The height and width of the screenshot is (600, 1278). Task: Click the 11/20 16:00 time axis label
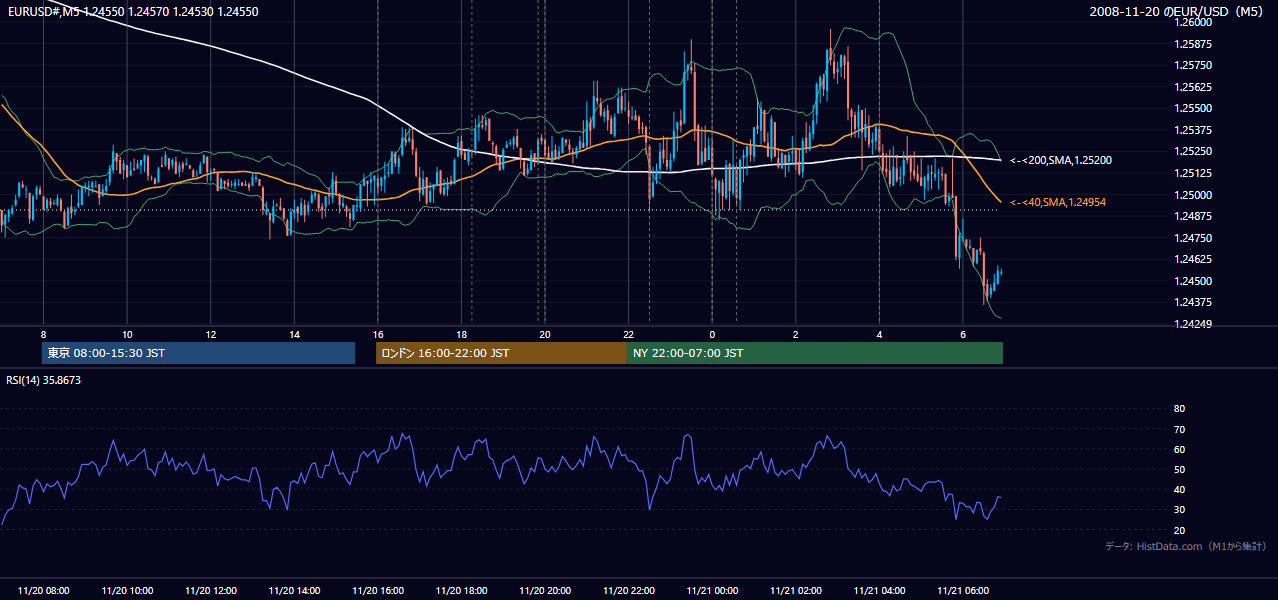coord(378,591)
